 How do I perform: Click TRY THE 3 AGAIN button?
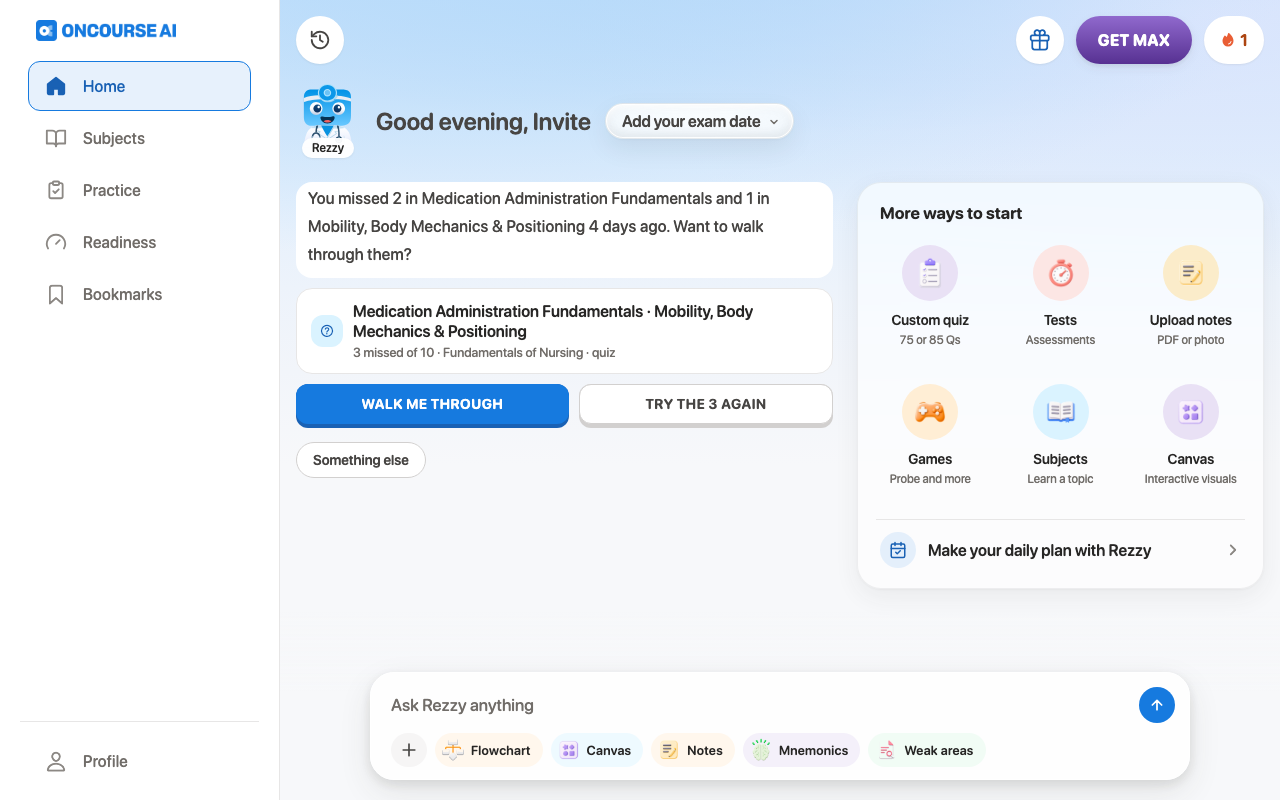point(706,405)
